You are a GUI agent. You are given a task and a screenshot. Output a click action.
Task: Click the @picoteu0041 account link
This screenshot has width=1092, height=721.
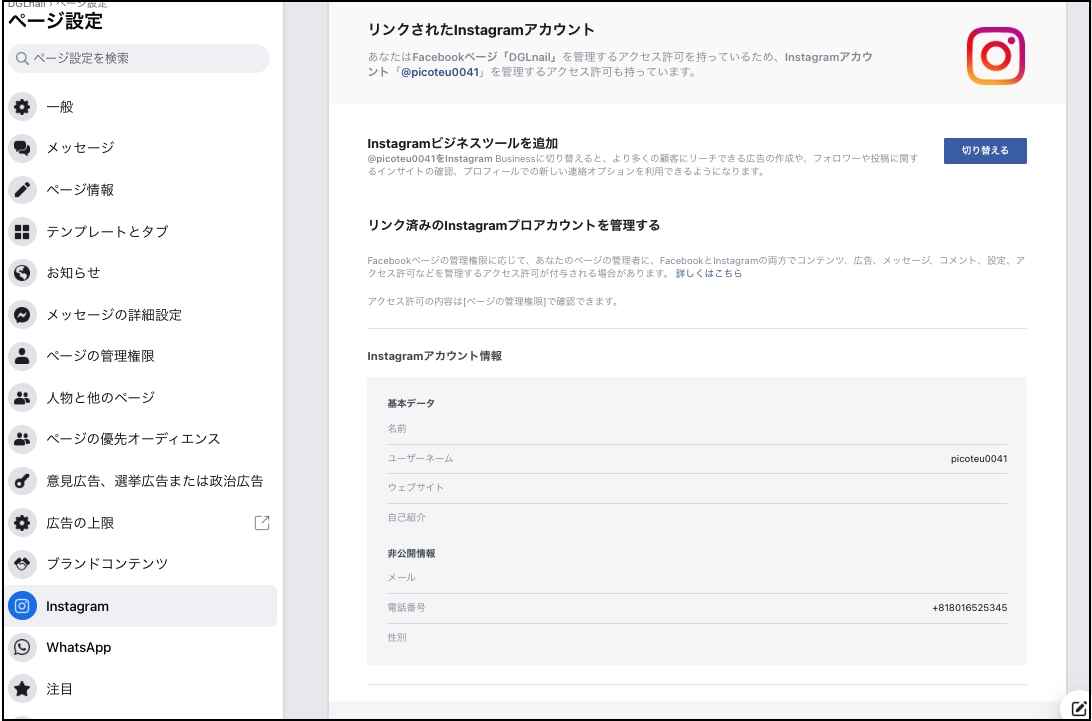pyautogui.click(x=440, y=72)
